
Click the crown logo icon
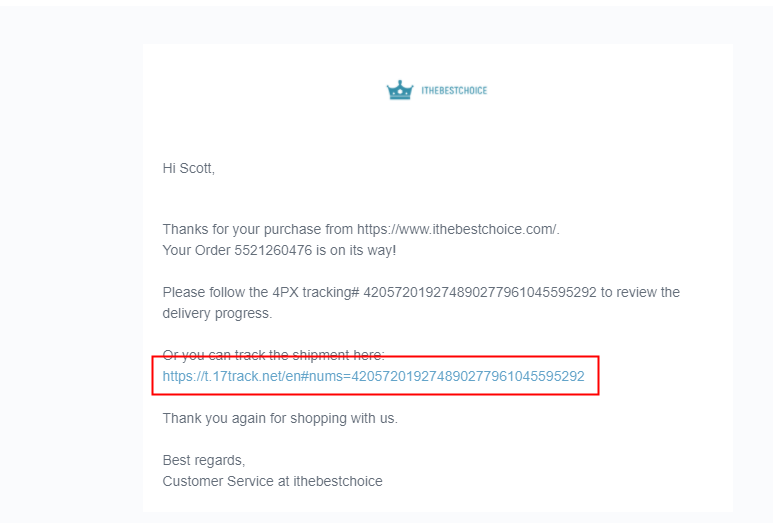(399, 90)
